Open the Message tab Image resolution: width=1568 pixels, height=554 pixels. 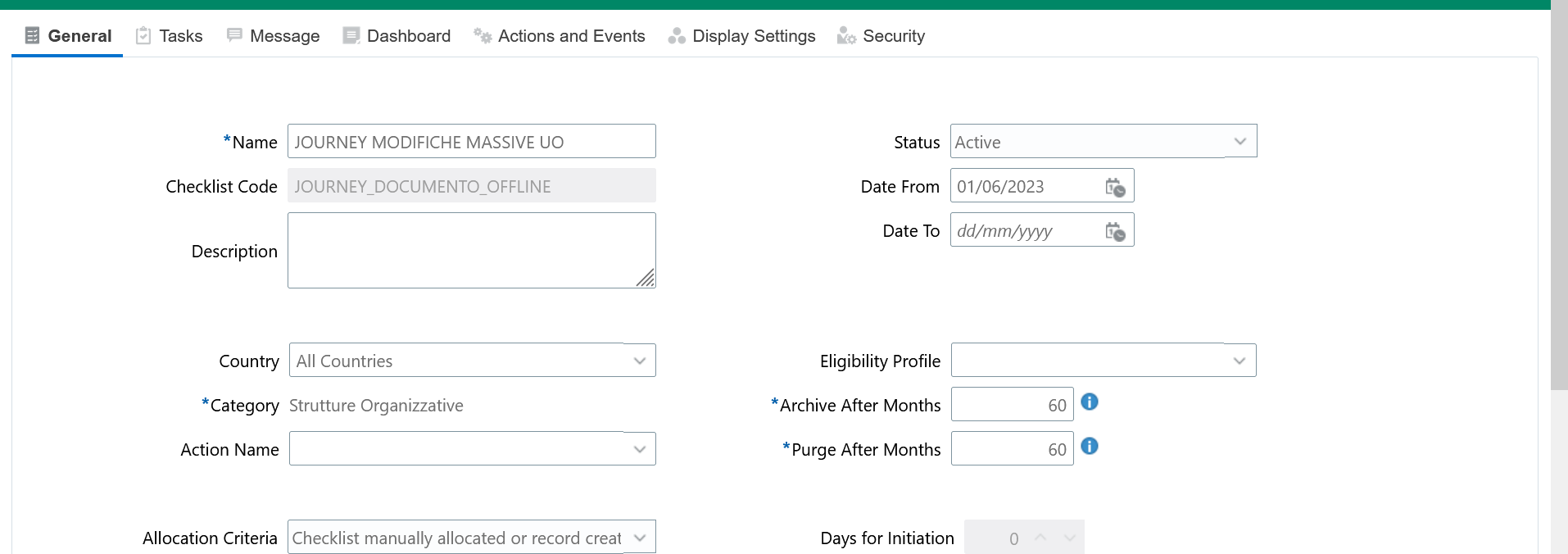[274, 36]
